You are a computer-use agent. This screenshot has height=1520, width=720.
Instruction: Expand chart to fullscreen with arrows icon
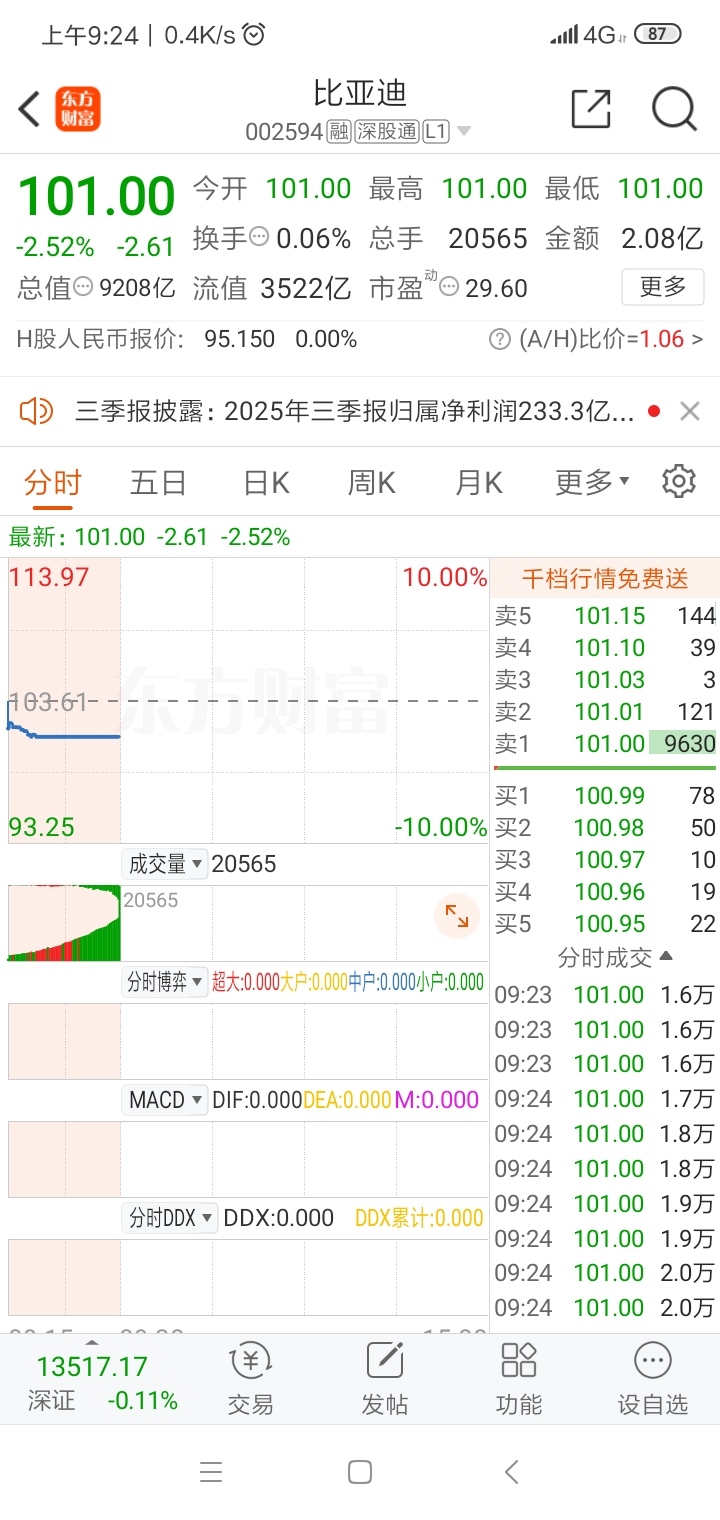point(457,915)
